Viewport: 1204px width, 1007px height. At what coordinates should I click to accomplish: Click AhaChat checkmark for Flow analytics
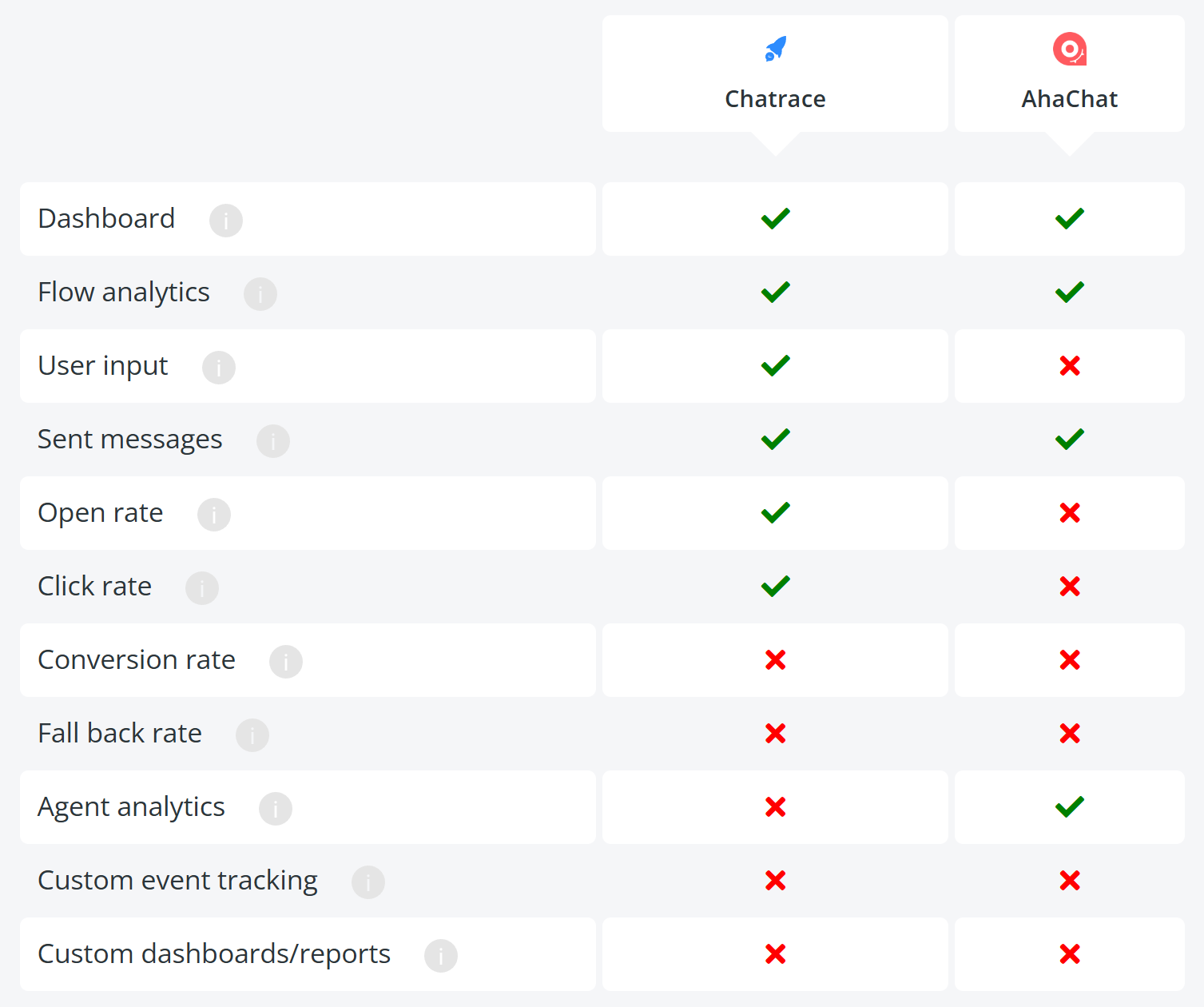(x=1070, y=292)
